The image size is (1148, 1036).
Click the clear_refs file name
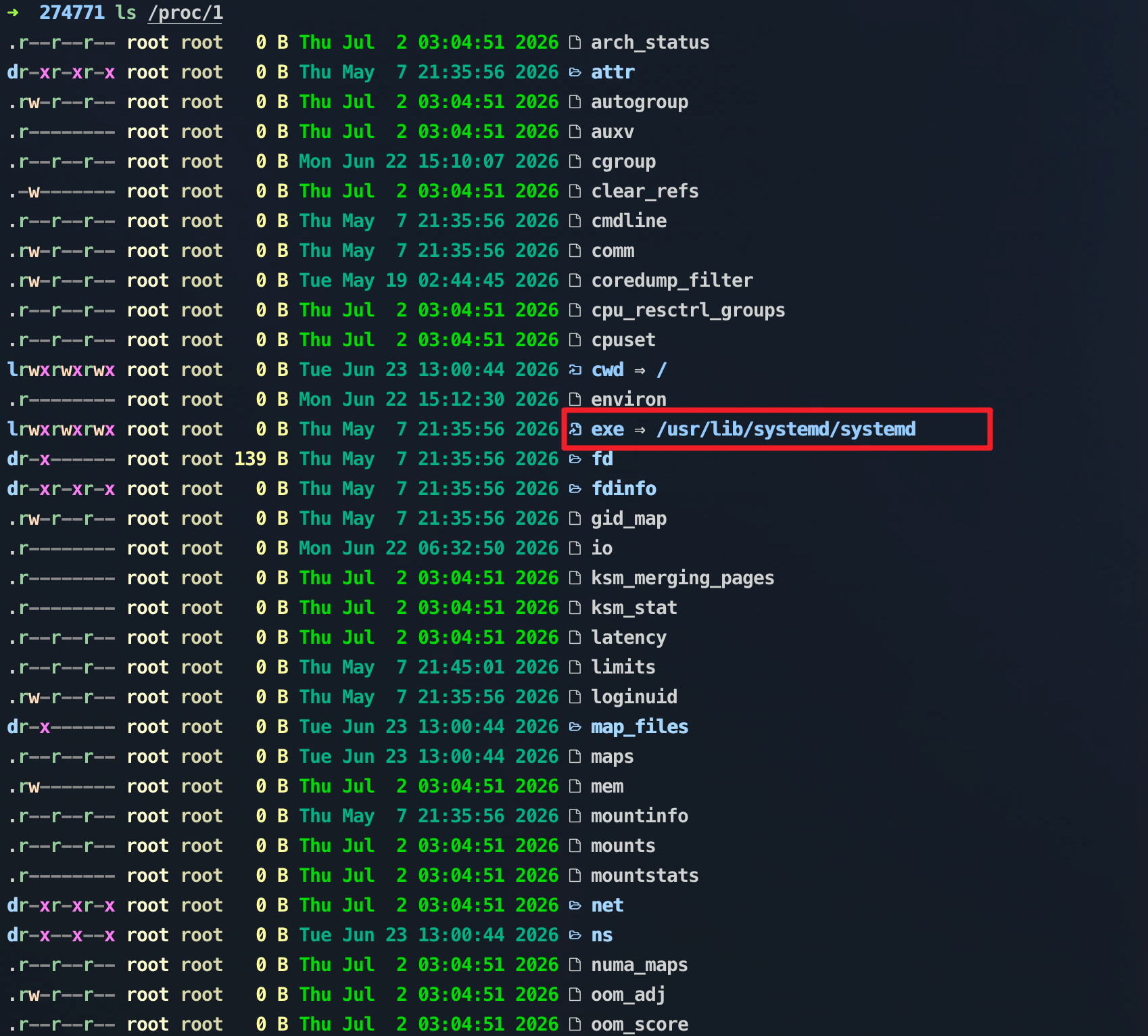(x=645, y=191)
